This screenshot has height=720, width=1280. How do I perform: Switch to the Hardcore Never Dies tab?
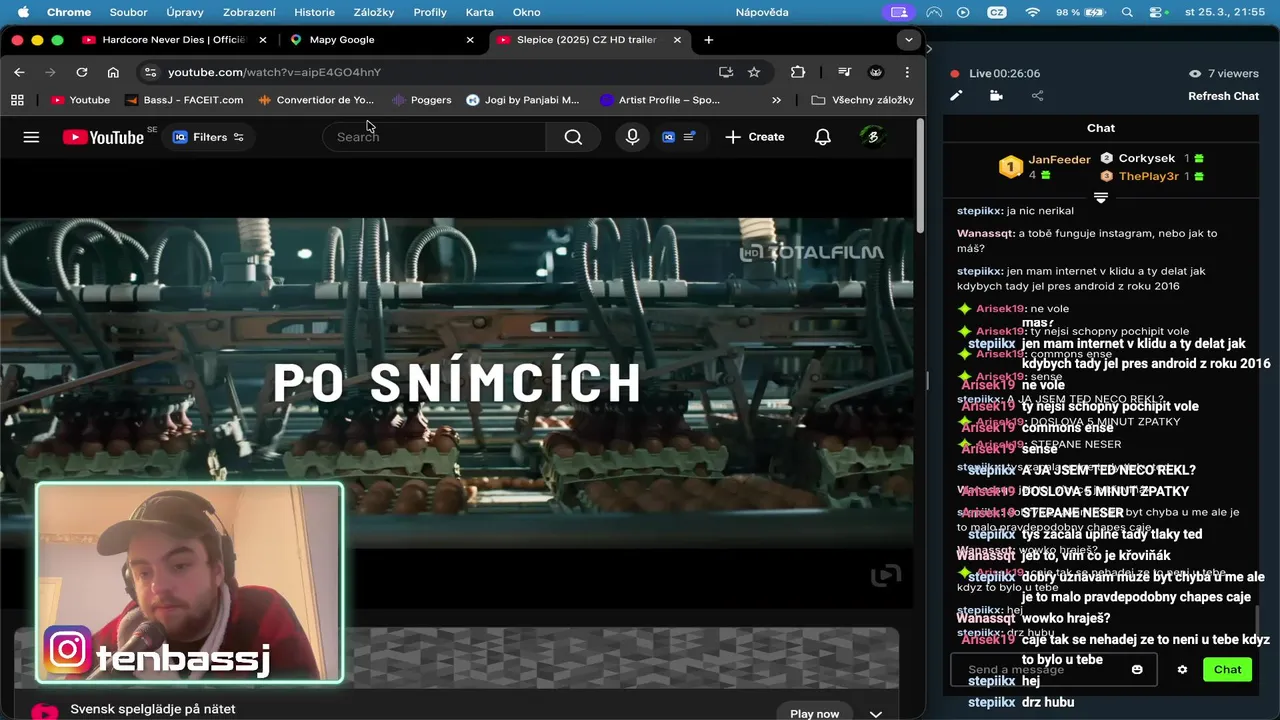pos(174,40)
